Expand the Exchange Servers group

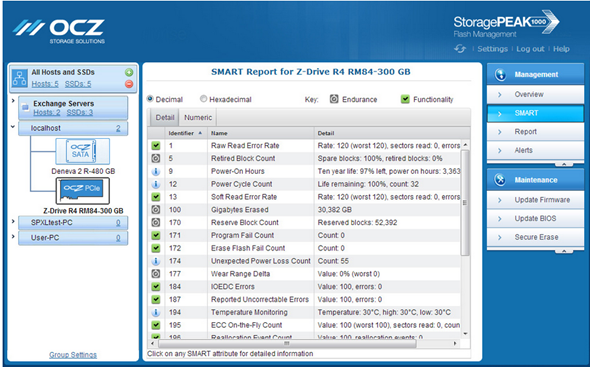point(13,101)
